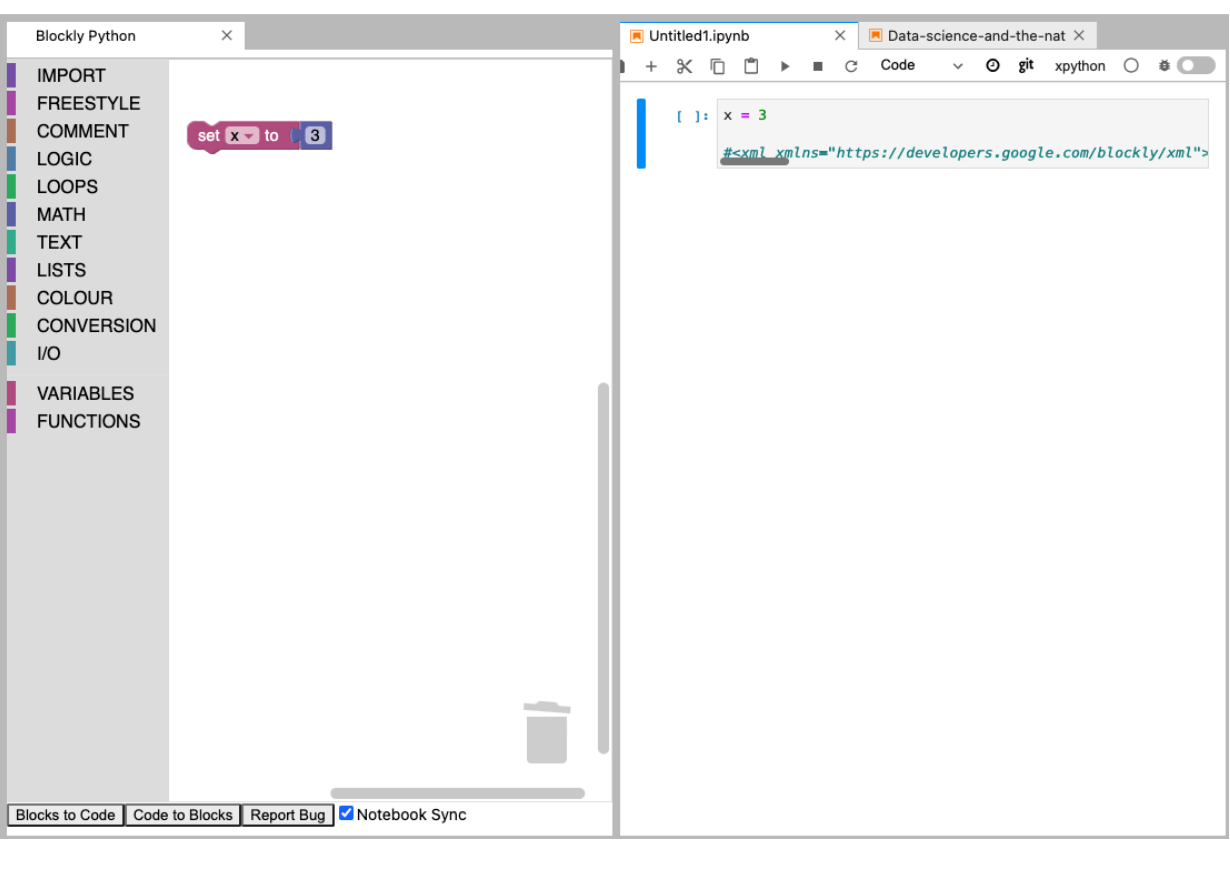Restart the kernel with circular arrow

[851, 66]
